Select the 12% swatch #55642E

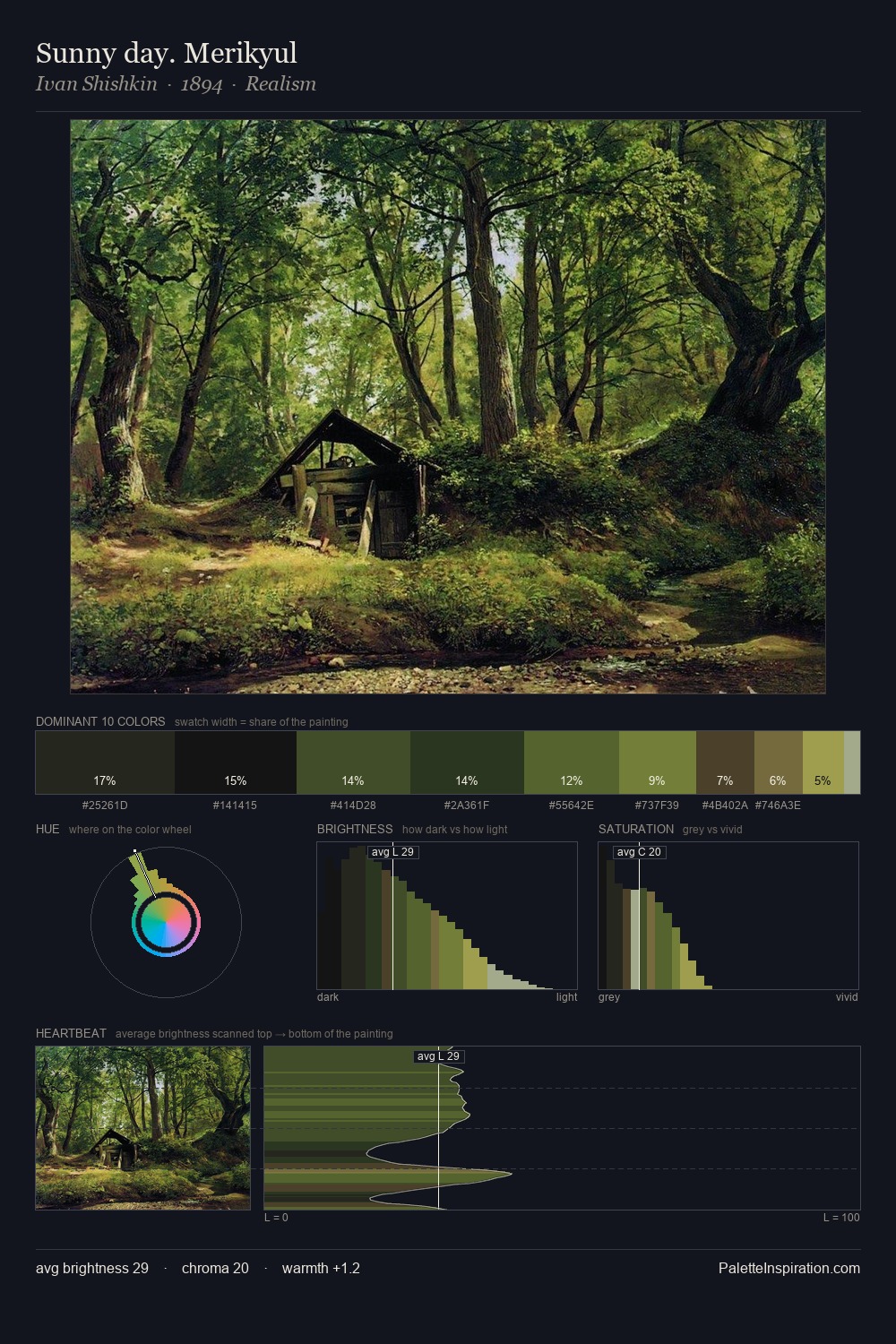tap(572, 762)
